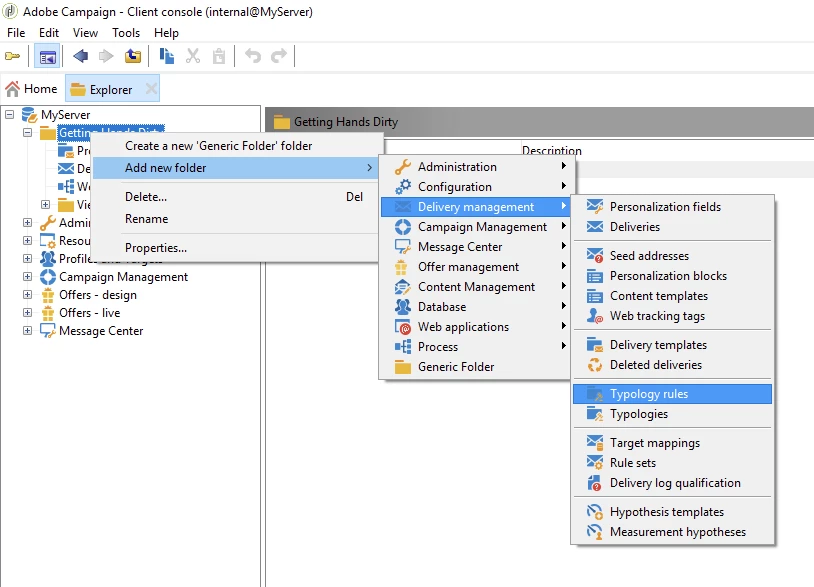Click the Process workflow icon
This screenshot has height=587, width=814.
[x=403, y=347]
